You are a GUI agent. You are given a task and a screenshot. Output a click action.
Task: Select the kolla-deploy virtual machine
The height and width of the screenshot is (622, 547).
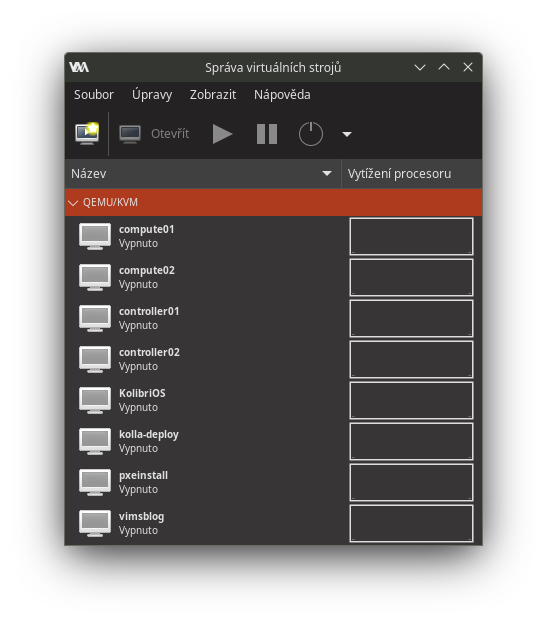point(274,441)
